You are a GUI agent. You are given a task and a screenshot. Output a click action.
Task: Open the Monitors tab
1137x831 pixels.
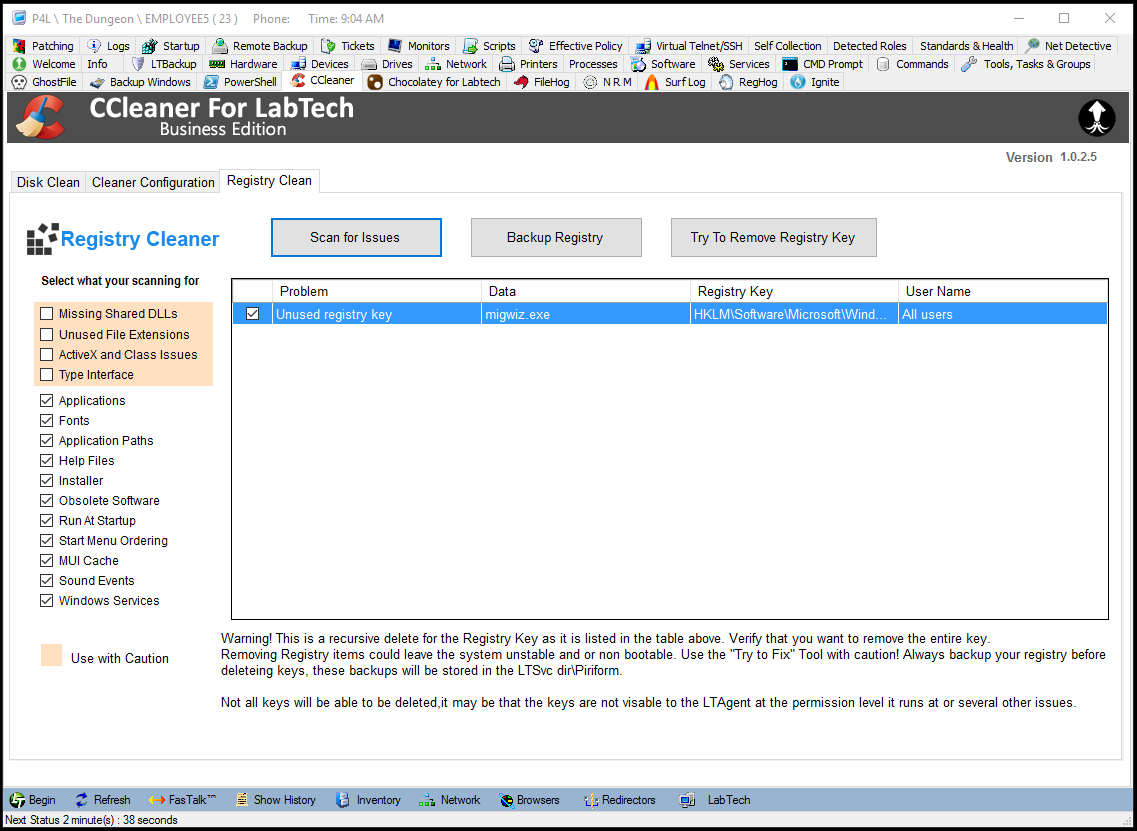pos(418,46)
